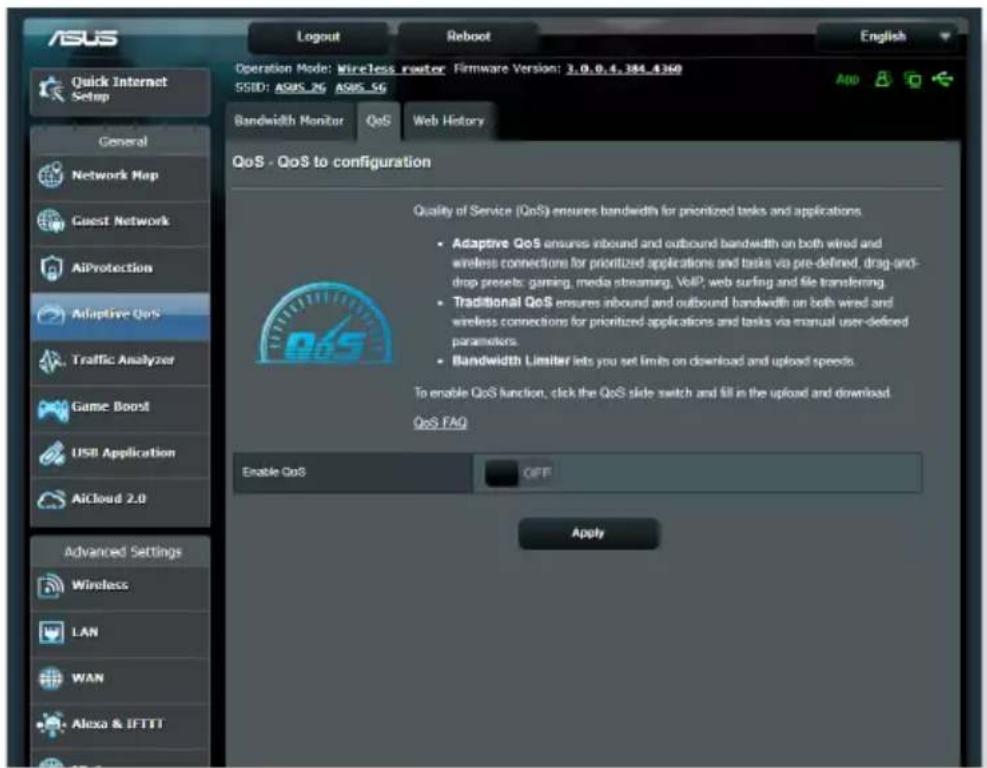This screenshot has width=987, height=768.
Task: Click the Logout button
Action: tap(318, 37)
